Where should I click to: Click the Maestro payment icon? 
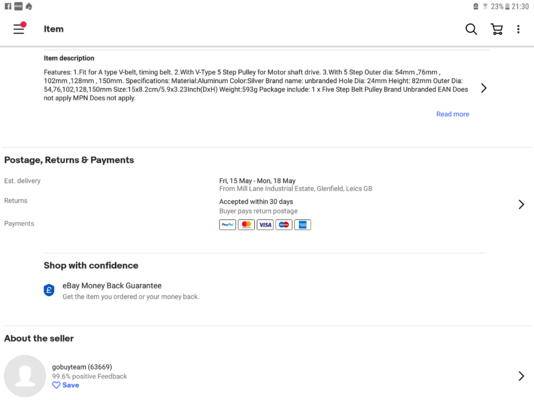point(284,225)
